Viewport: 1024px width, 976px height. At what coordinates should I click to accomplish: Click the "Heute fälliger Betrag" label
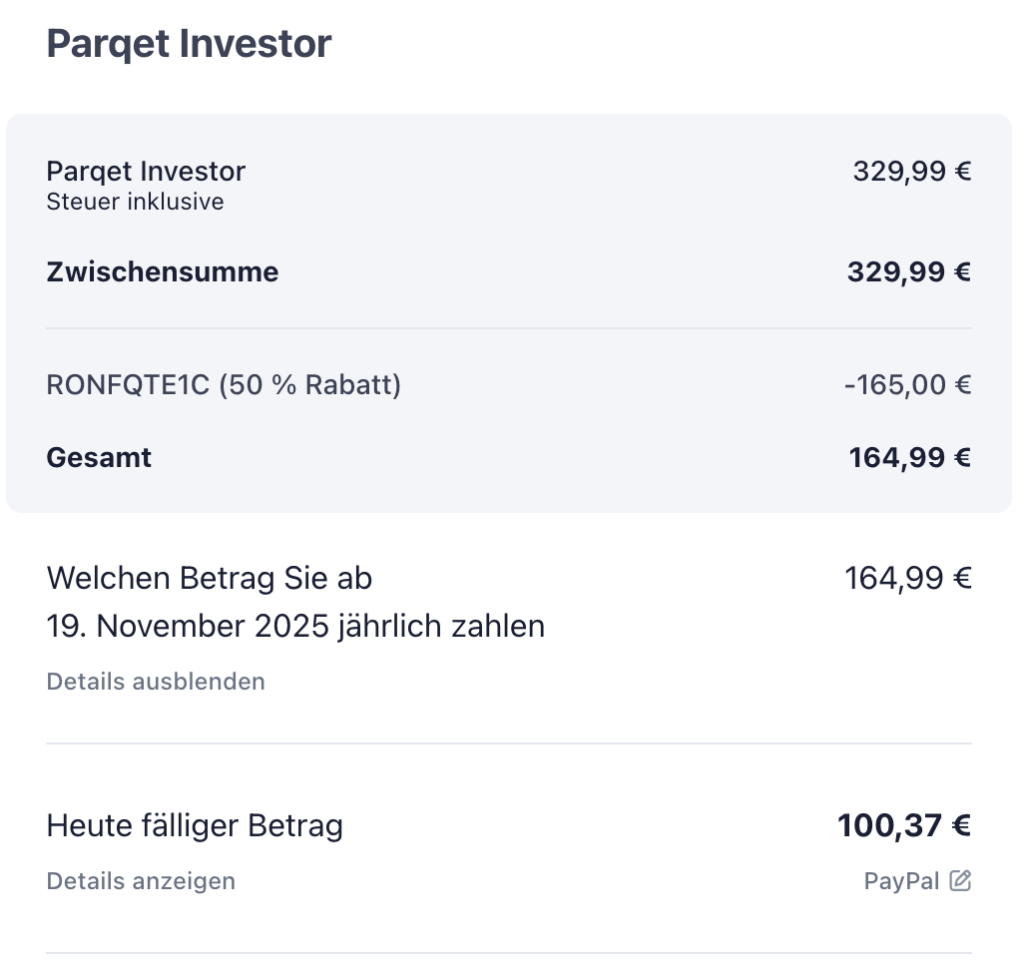194,826
